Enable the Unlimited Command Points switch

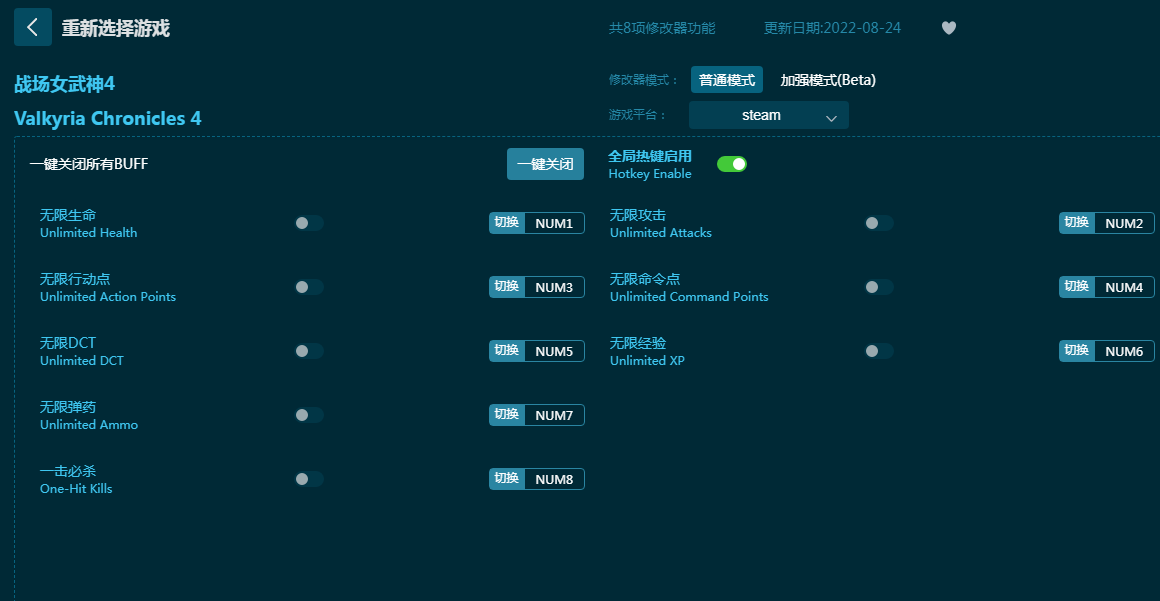879,287
